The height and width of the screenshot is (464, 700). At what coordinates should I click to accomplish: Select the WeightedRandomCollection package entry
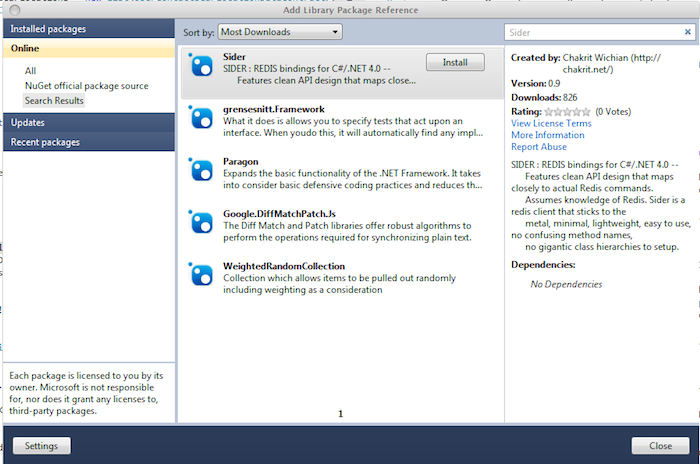point(342,277)
